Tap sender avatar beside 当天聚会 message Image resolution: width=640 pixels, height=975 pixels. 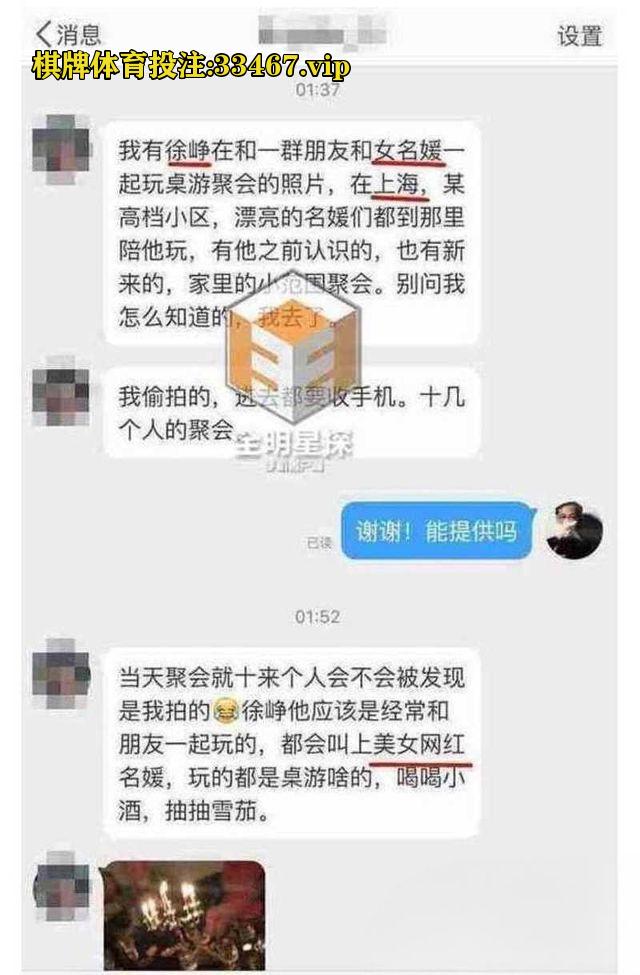coord(61,673)
